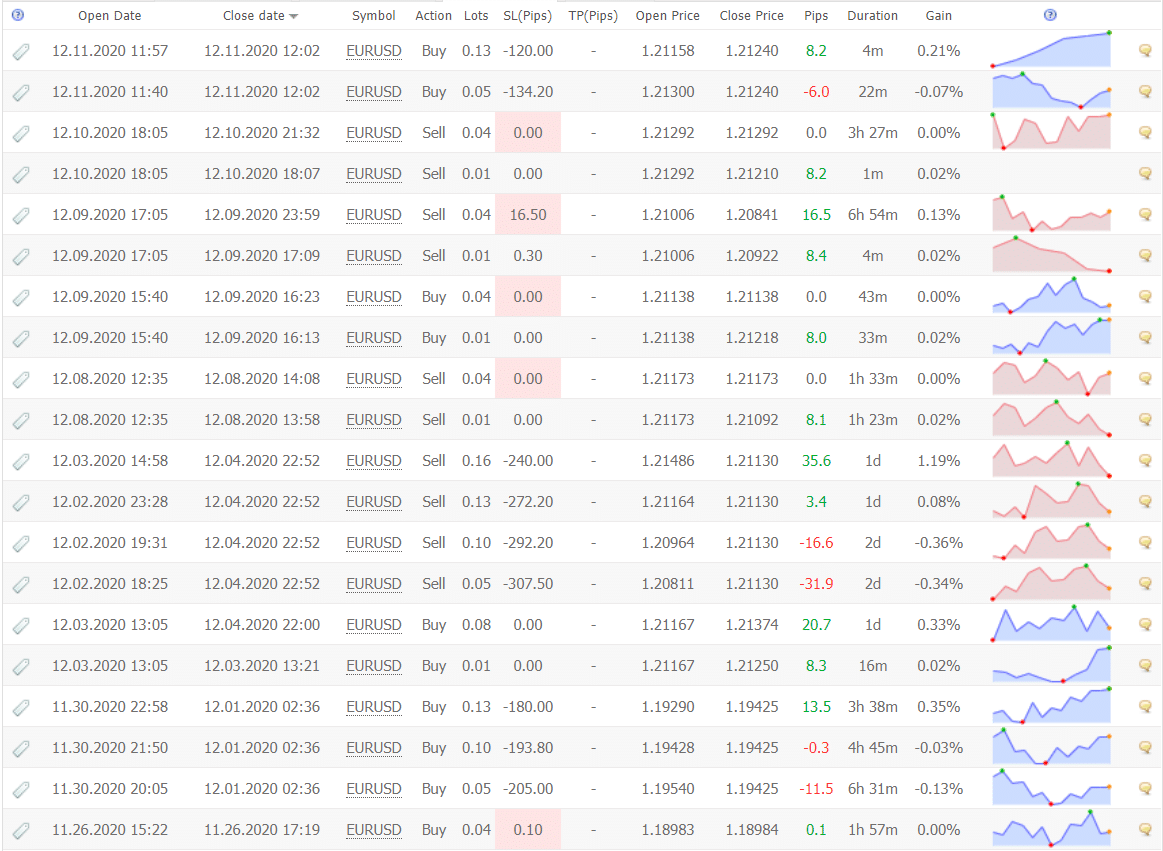Open the EURUSD link in the first row
The width and height of the screenshot is (1163, 851).
pyautogui.click(x=374, y=51)
